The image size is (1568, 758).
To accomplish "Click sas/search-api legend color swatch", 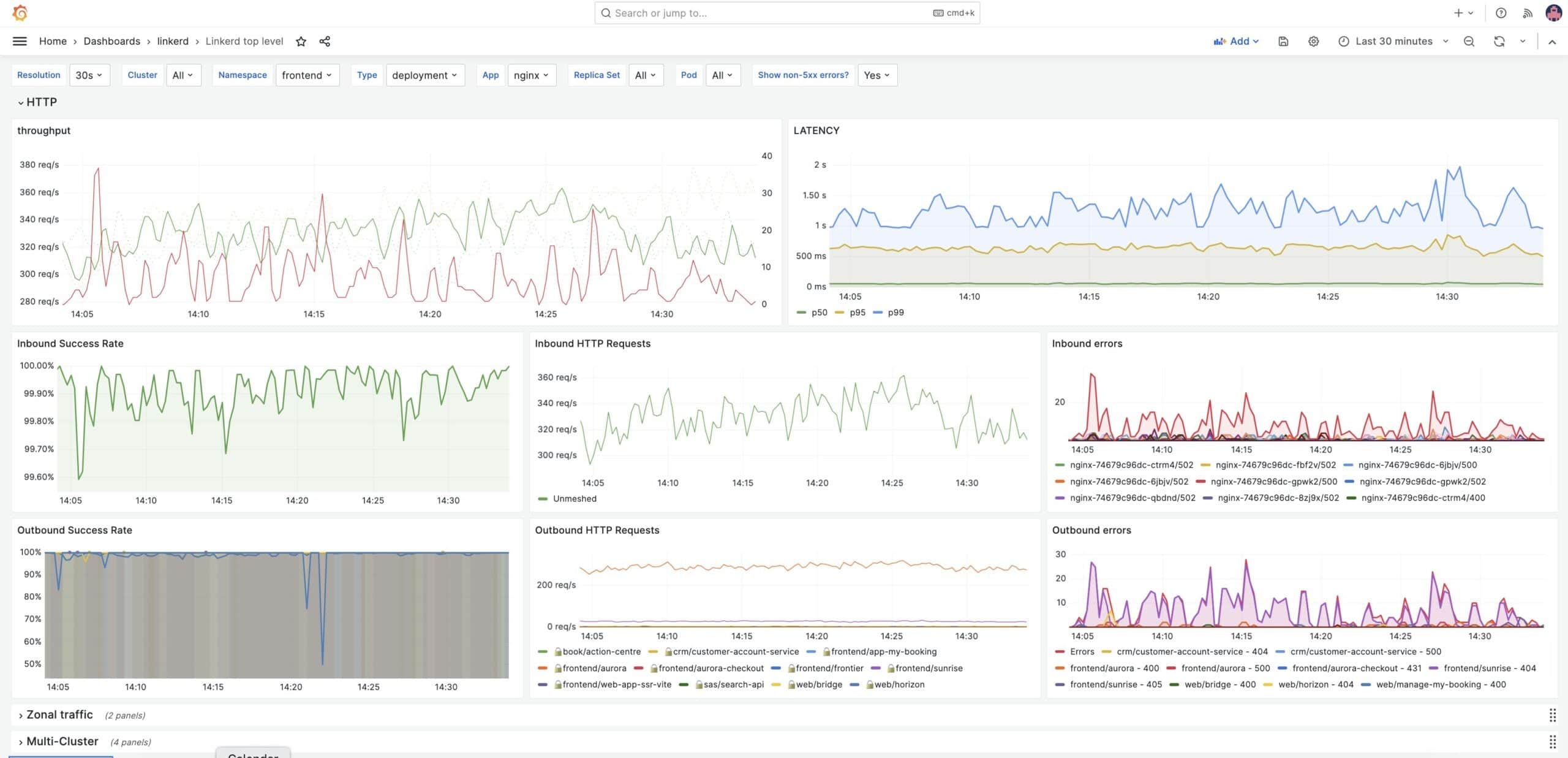I will tap(684, 685).
